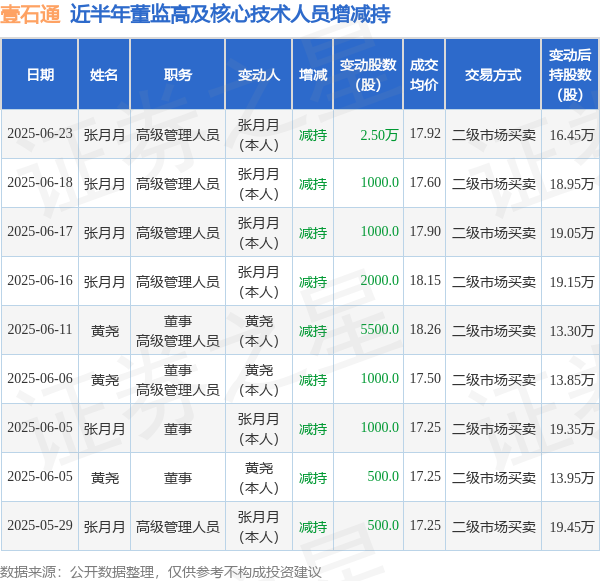Click 董事 高级管理人员 in 2025-06-11 row
This screenshot has width=600, height=581.
pyautogui.click(x=178, y=331)
